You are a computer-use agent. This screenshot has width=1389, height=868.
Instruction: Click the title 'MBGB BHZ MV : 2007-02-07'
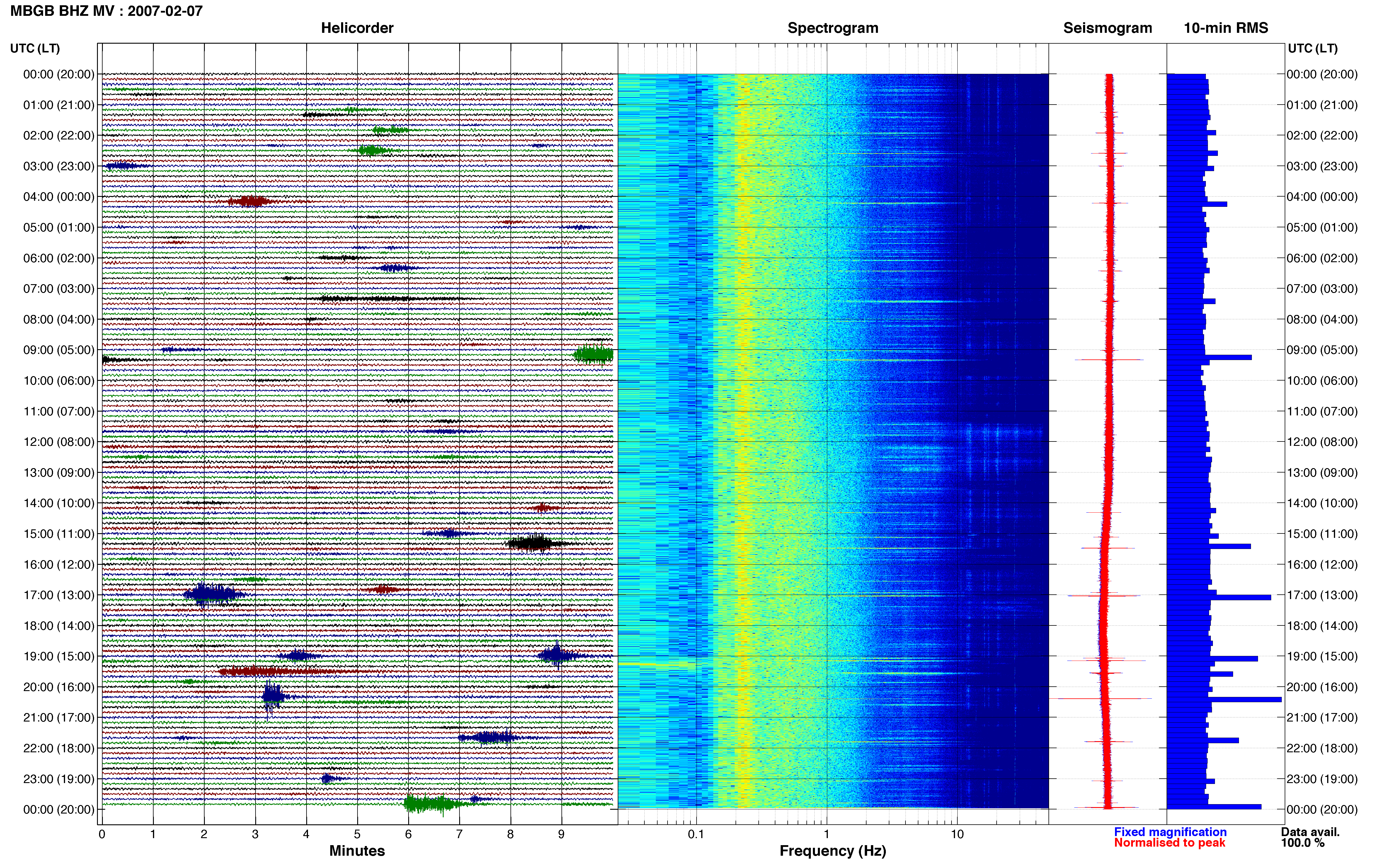tap(106, 11)
